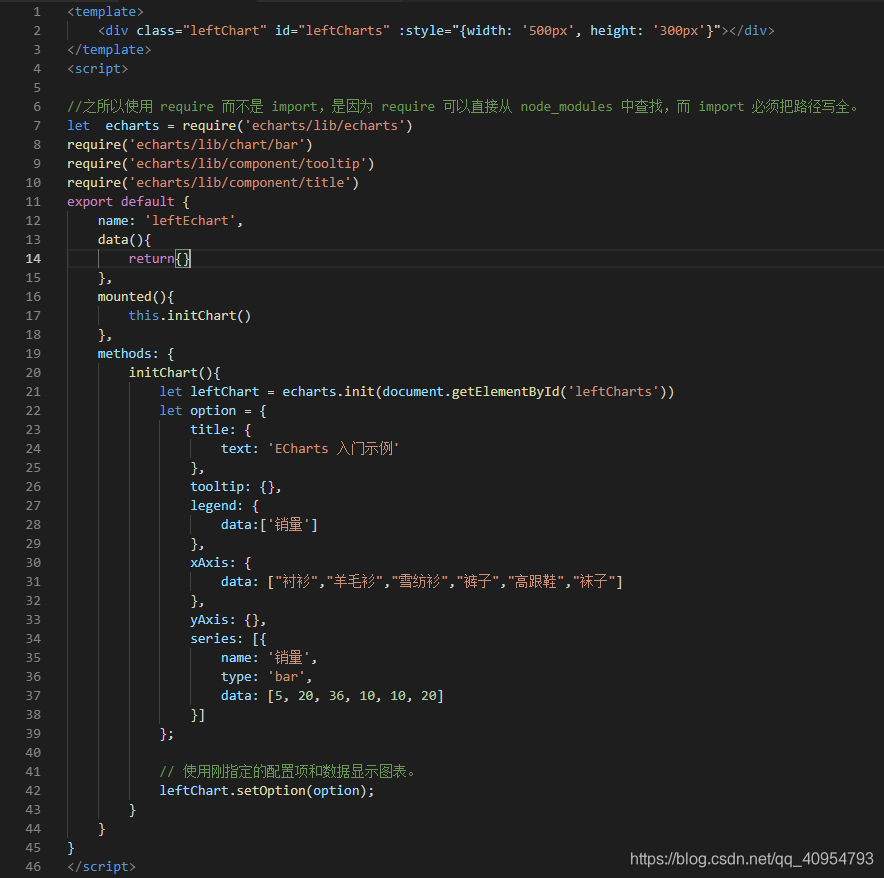
Task: Click the name 'leftEchart' value
Action: click(190, 220)
